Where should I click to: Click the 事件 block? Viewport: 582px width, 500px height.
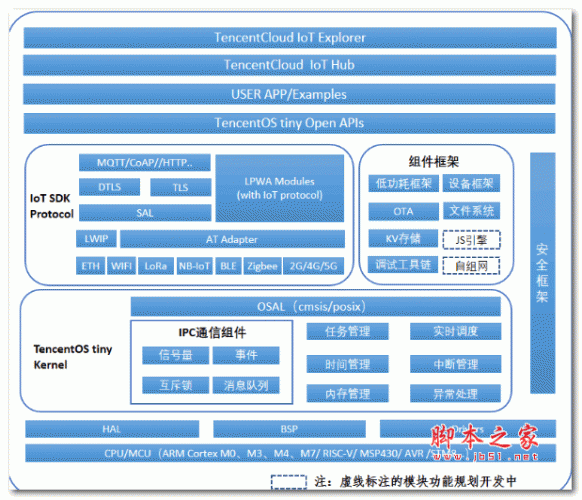pyautogui.click(x=246, y=355)
